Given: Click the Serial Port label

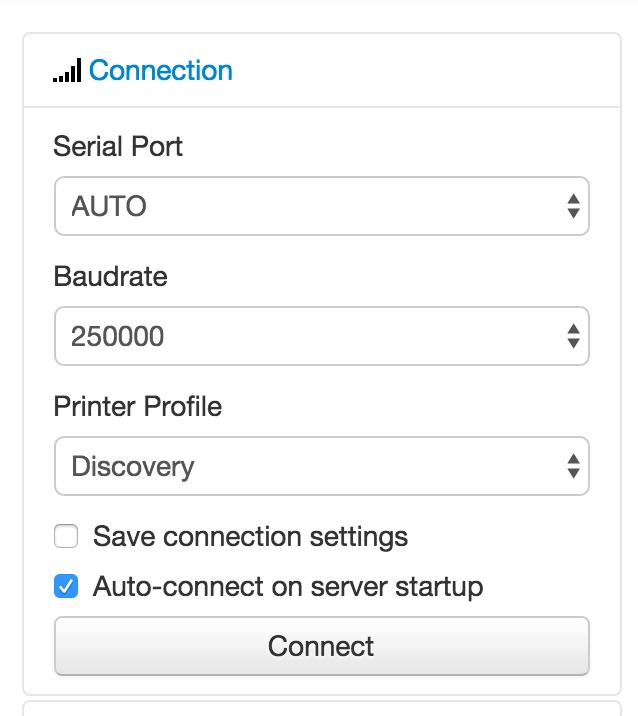Looking at the screenshot, I should click(x=118, y=147).
